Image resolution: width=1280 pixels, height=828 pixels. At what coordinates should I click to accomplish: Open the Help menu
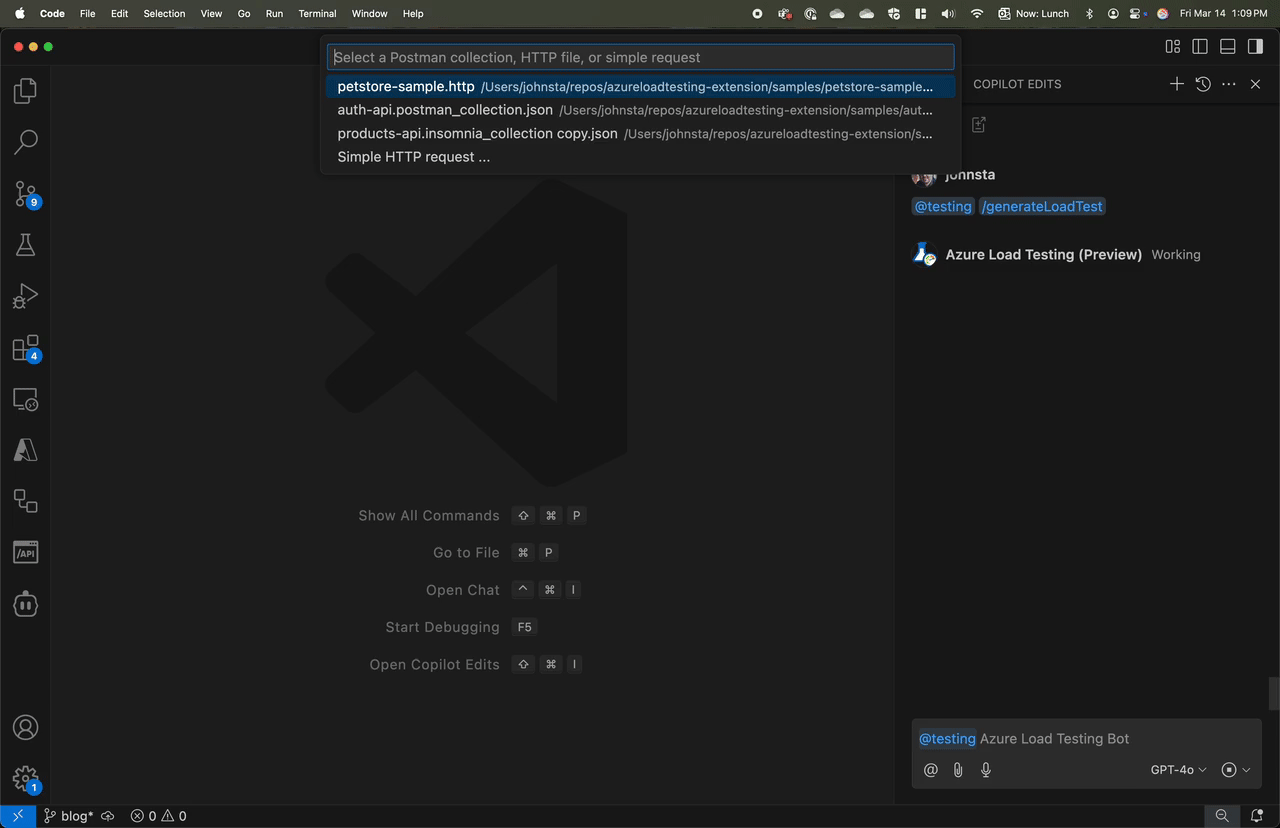pyautogui.click(x=413, y=14)
